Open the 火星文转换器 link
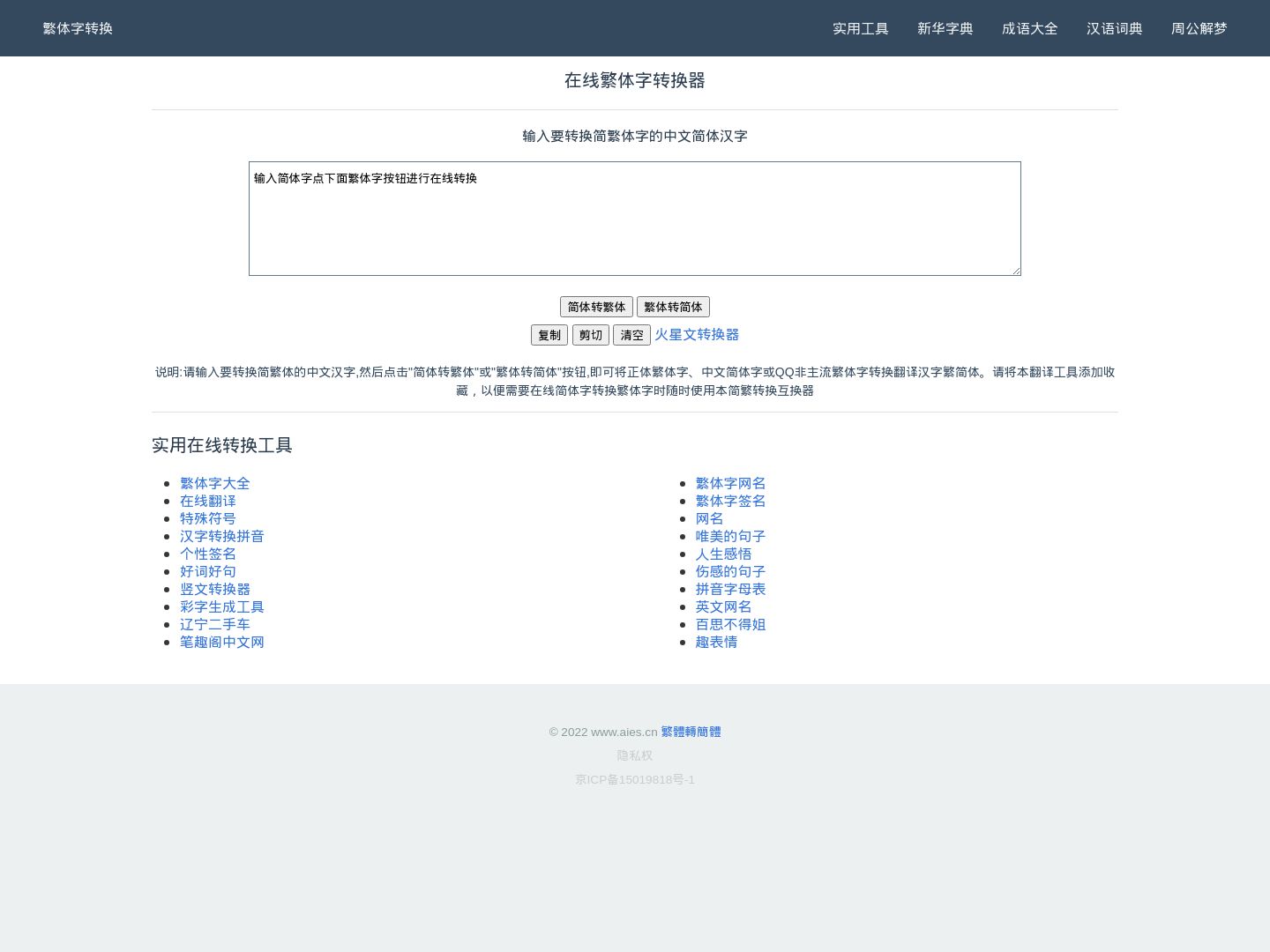The width and height of the screenshot is (1270, 952). point(696,334)
